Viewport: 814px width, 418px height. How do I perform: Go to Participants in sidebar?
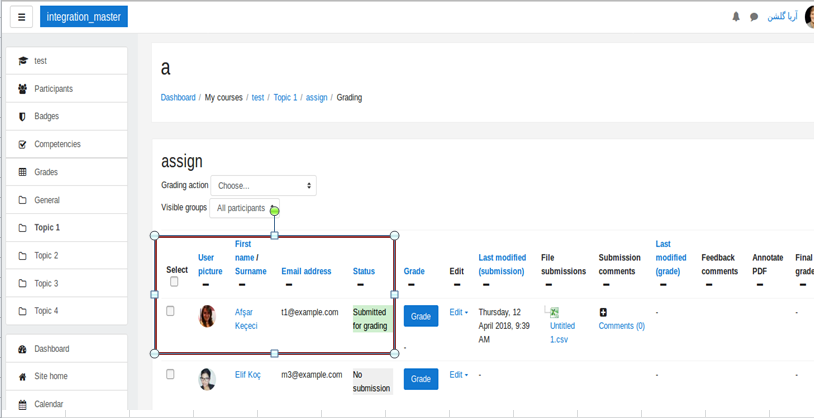tap(66, 89)
